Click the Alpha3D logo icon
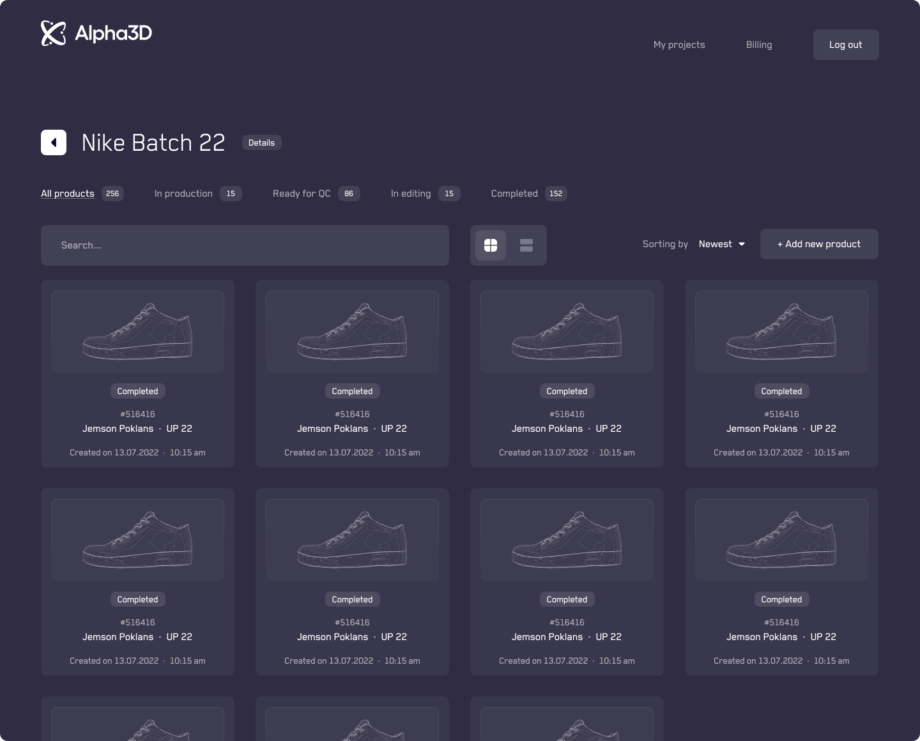 [53, 34]
